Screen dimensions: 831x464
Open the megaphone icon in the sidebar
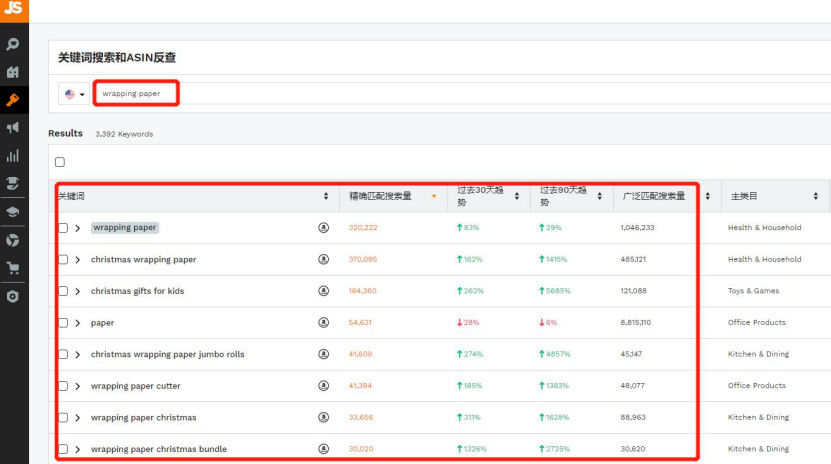point(13,128)
